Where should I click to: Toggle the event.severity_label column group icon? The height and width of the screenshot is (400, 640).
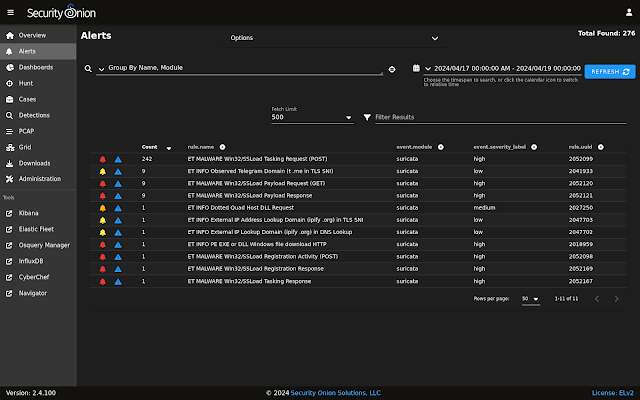pos(534,147)
